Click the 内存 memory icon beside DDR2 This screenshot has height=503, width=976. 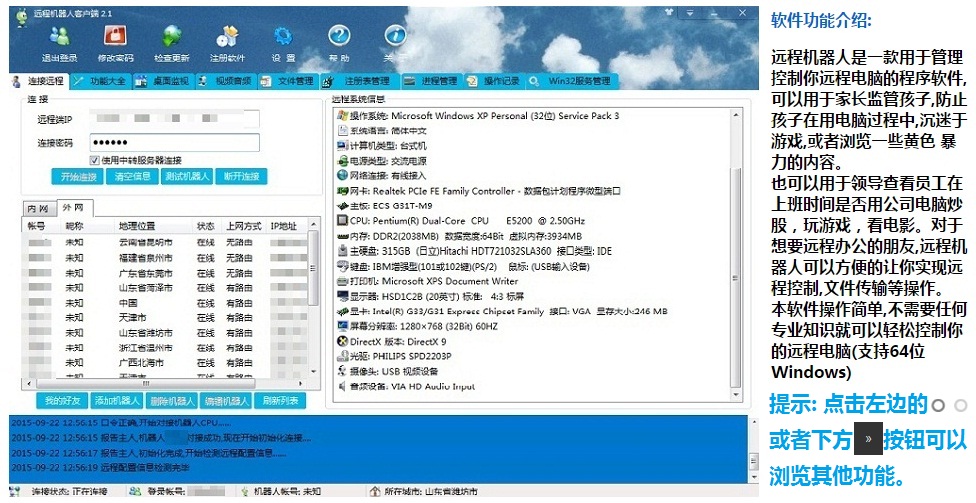(342, 236)
